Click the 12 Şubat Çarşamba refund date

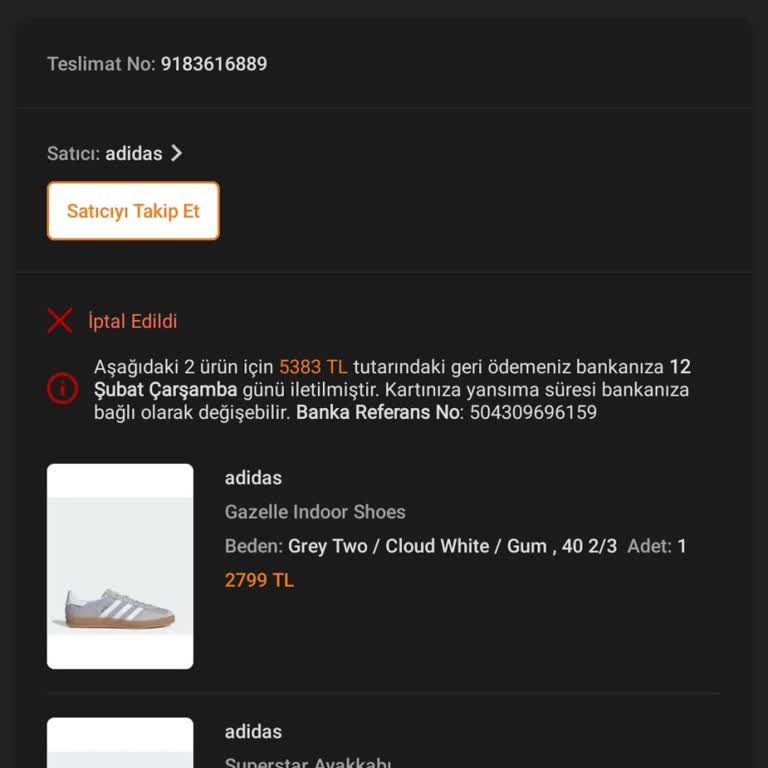tap(165, 389)
